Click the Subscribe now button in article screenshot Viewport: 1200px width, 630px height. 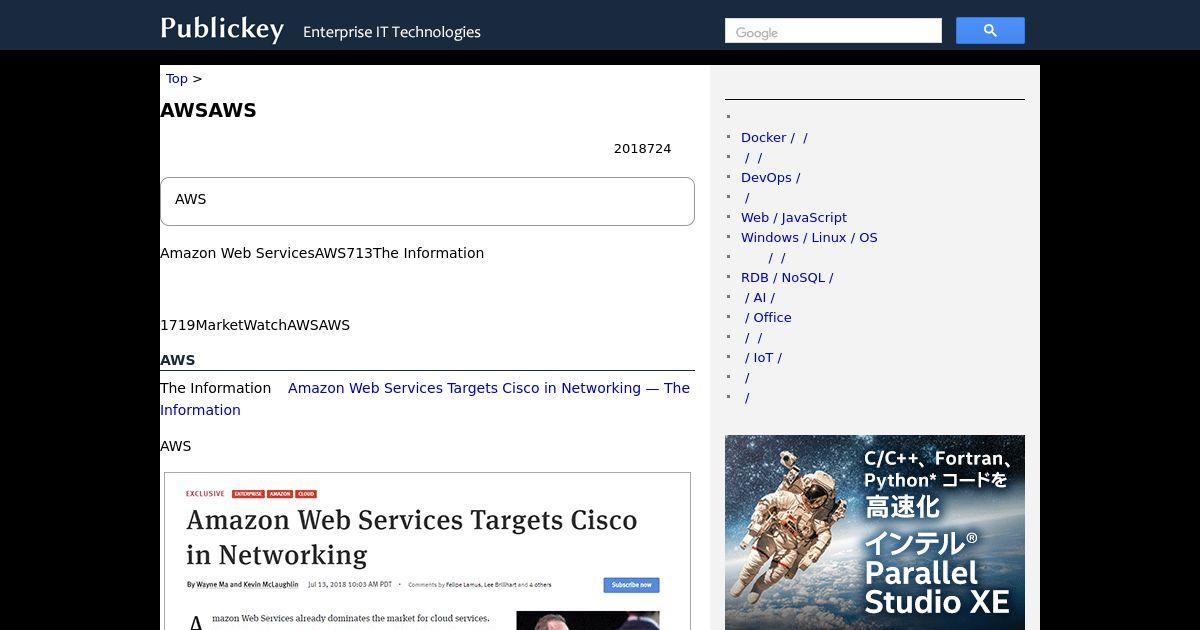pos(631,585)
